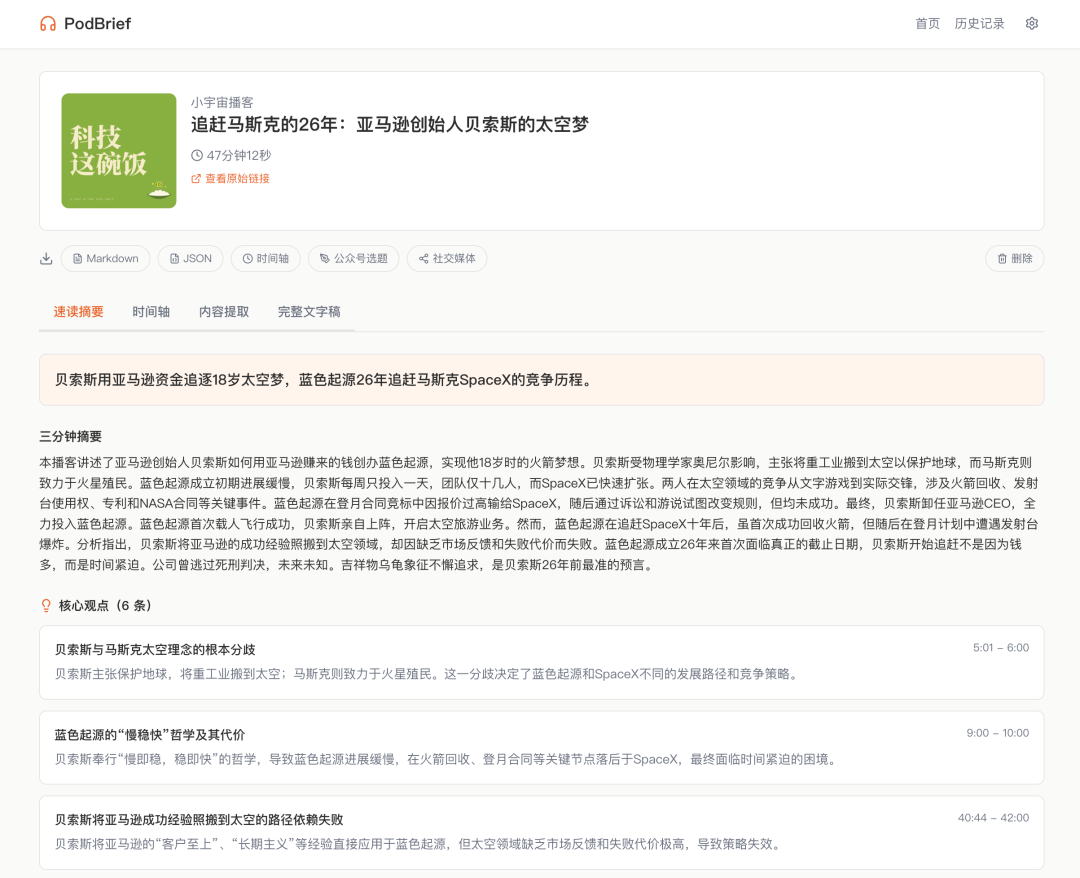Jump to timestamp 9:00 – 10:00
This screenshot has height=878, width=1080.
997,733
